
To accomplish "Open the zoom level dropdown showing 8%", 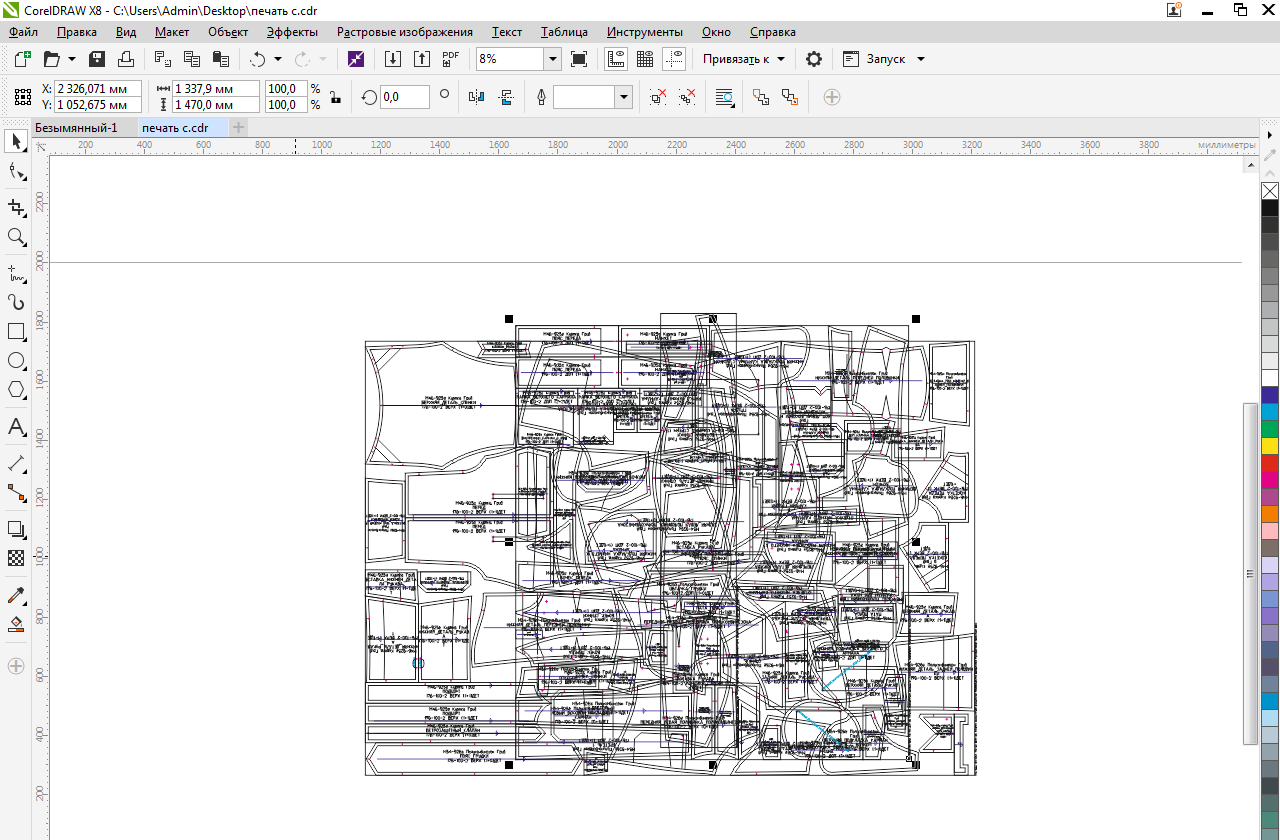I will click(553, 59).
